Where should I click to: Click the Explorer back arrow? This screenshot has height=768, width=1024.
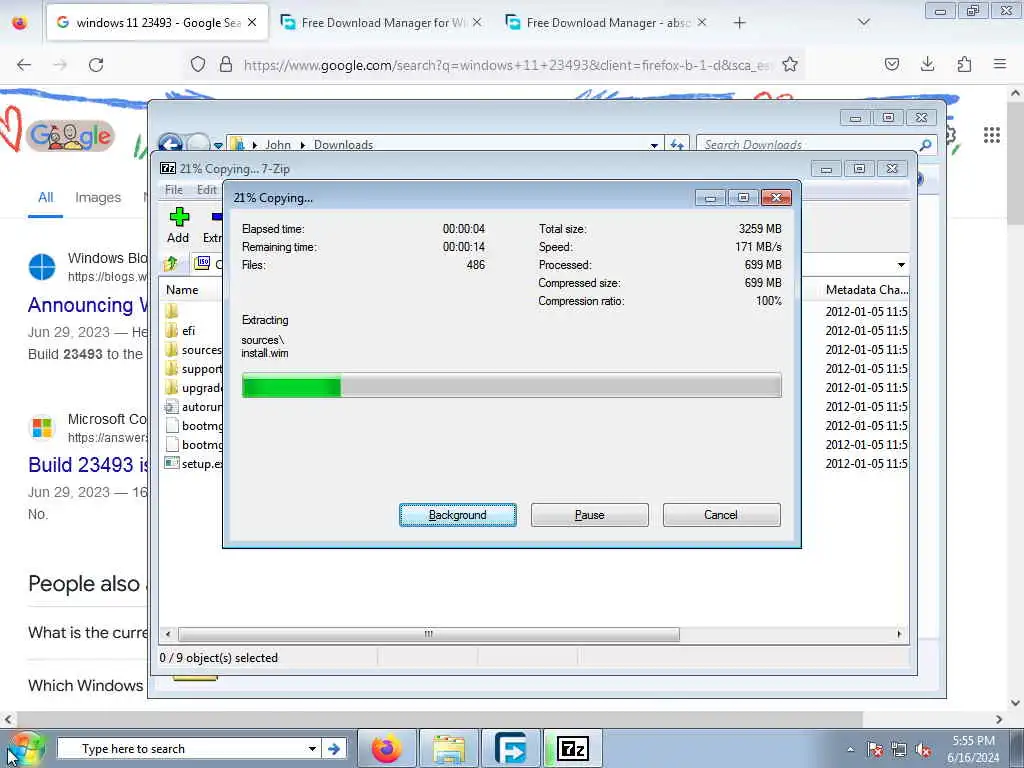pyautogui.click(x=170, y=143)
